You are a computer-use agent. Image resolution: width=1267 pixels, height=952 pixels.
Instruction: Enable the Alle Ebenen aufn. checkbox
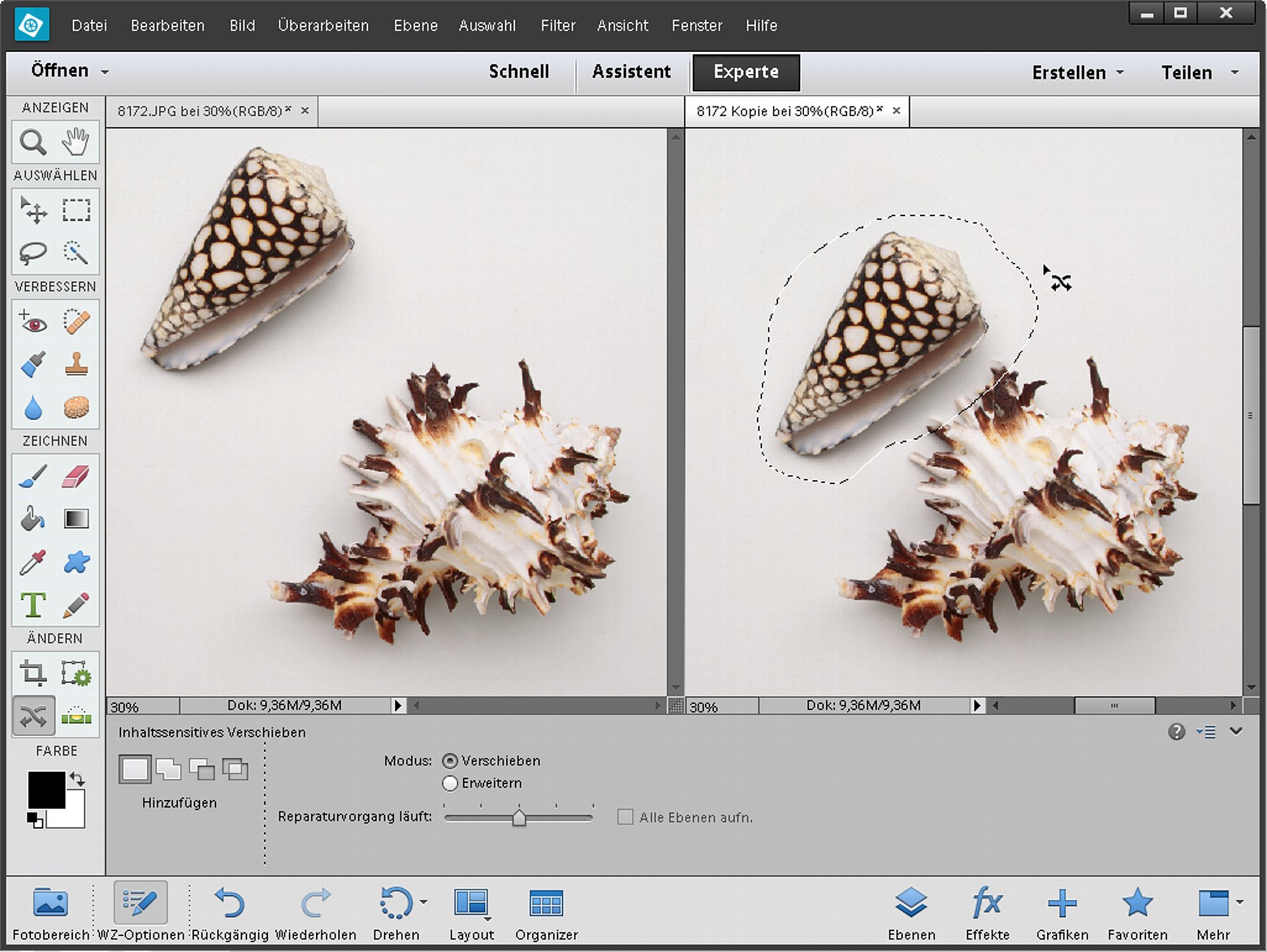[625, 817]
